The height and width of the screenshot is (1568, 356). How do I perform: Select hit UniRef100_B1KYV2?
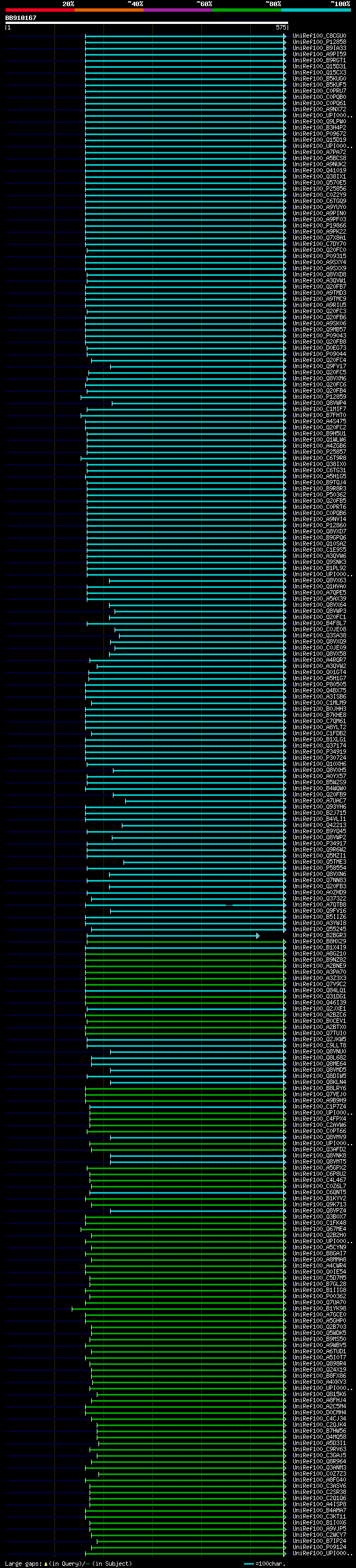[x=319, y=1198]
